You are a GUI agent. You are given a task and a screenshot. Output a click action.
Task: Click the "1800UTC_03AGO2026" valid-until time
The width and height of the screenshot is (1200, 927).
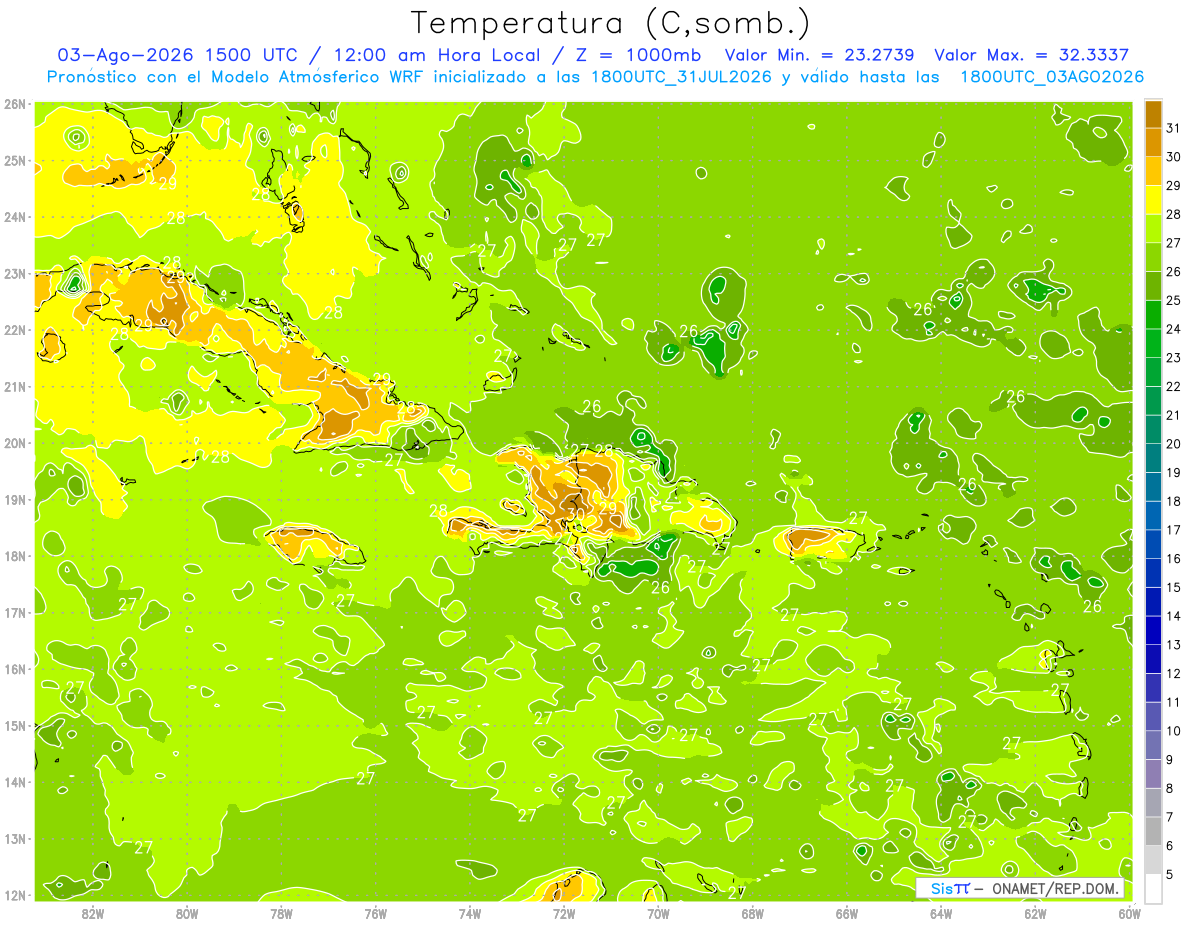pos(1052,76)
